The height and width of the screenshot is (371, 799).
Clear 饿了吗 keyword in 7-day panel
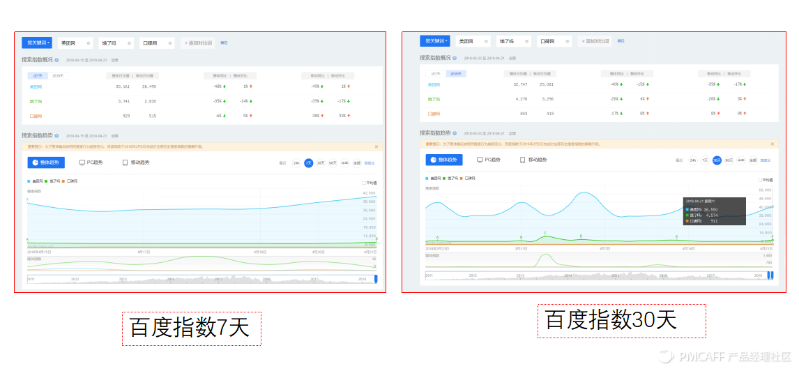point(130,43)
